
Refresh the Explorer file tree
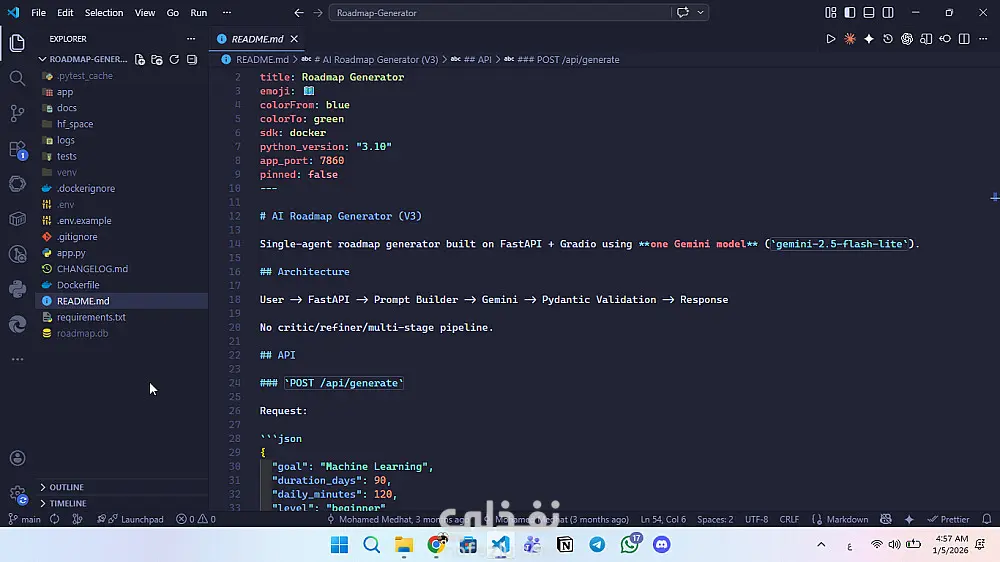[x=174, y=59]
